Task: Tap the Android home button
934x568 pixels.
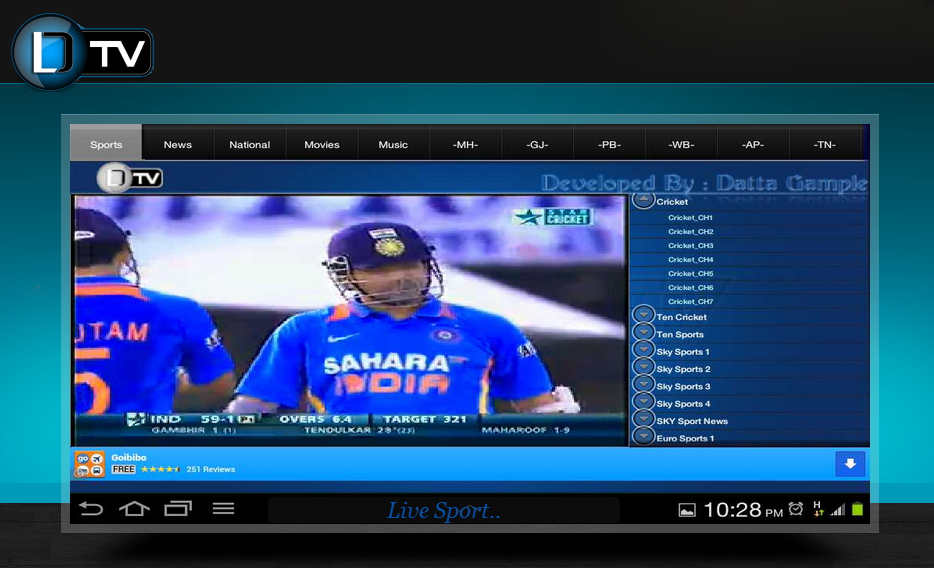Action: pyautogui.click(x=135, y=508)
